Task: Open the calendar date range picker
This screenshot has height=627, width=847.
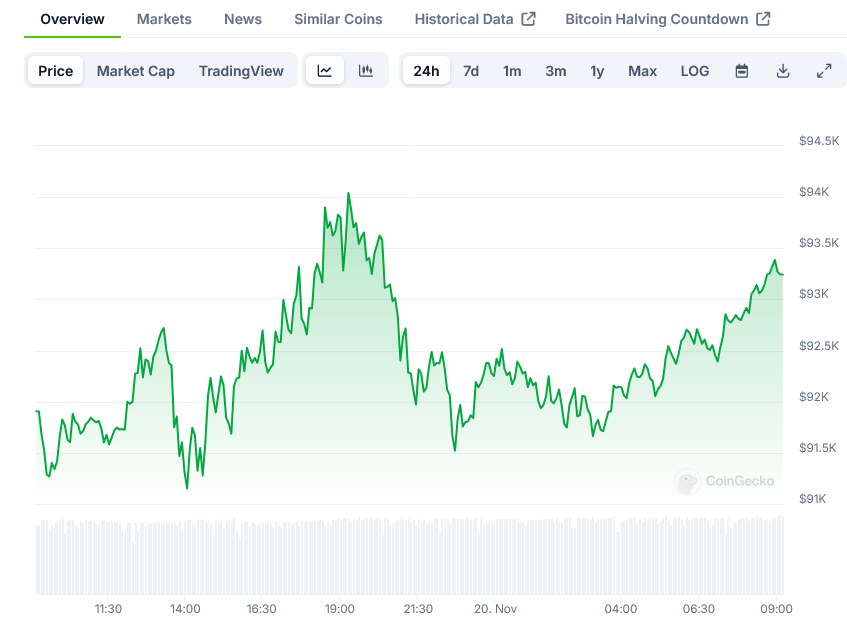Action: [742, 71]
